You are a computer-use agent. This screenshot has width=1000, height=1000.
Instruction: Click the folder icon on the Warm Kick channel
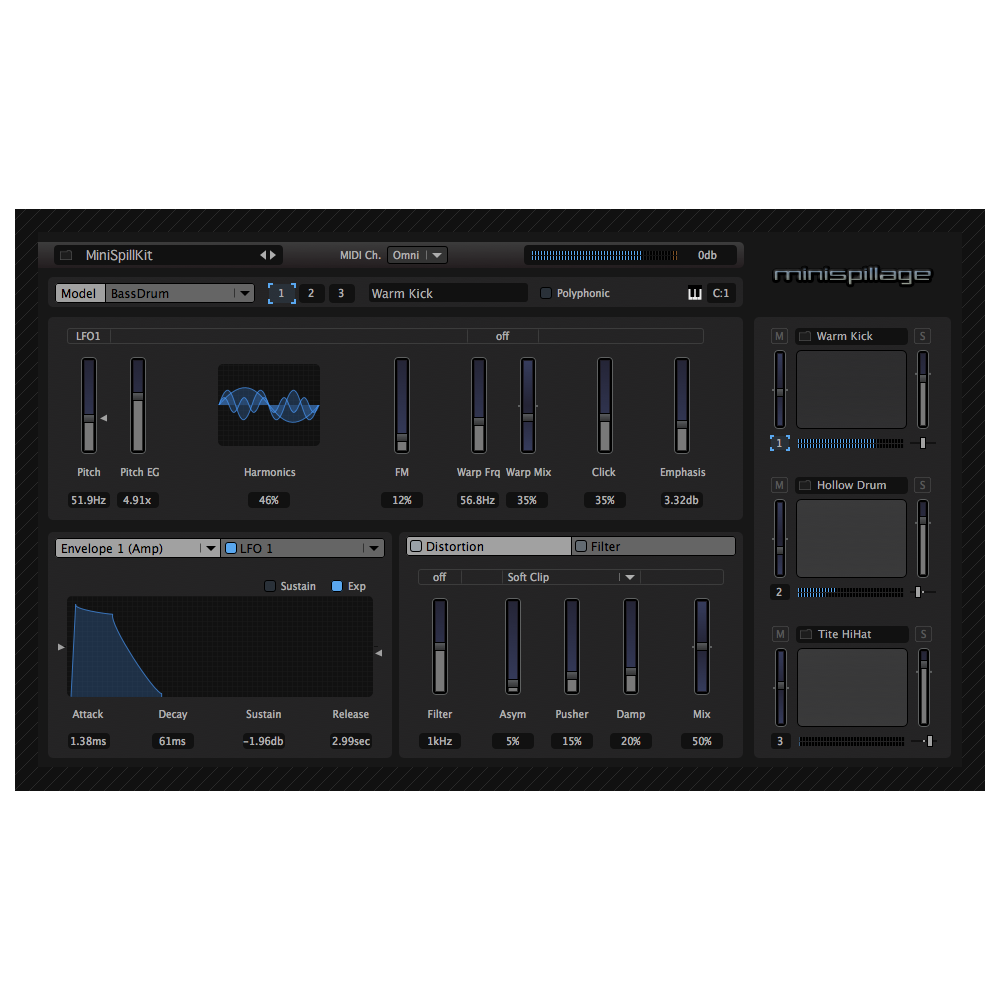(805, 336)
